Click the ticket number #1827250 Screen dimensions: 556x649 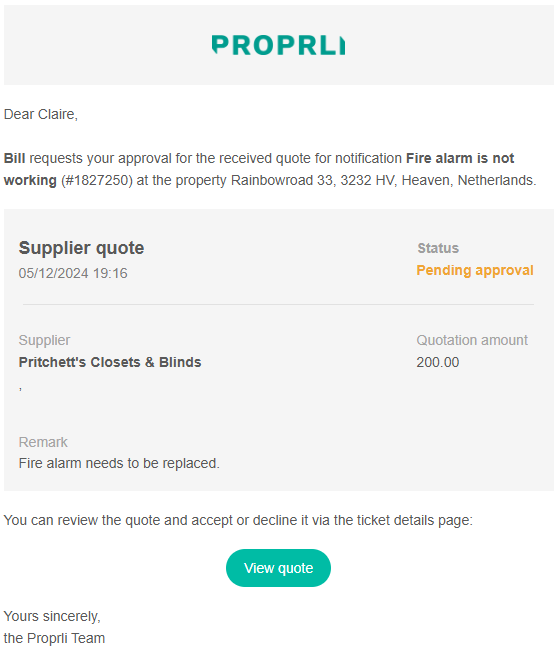coord(96,180)
